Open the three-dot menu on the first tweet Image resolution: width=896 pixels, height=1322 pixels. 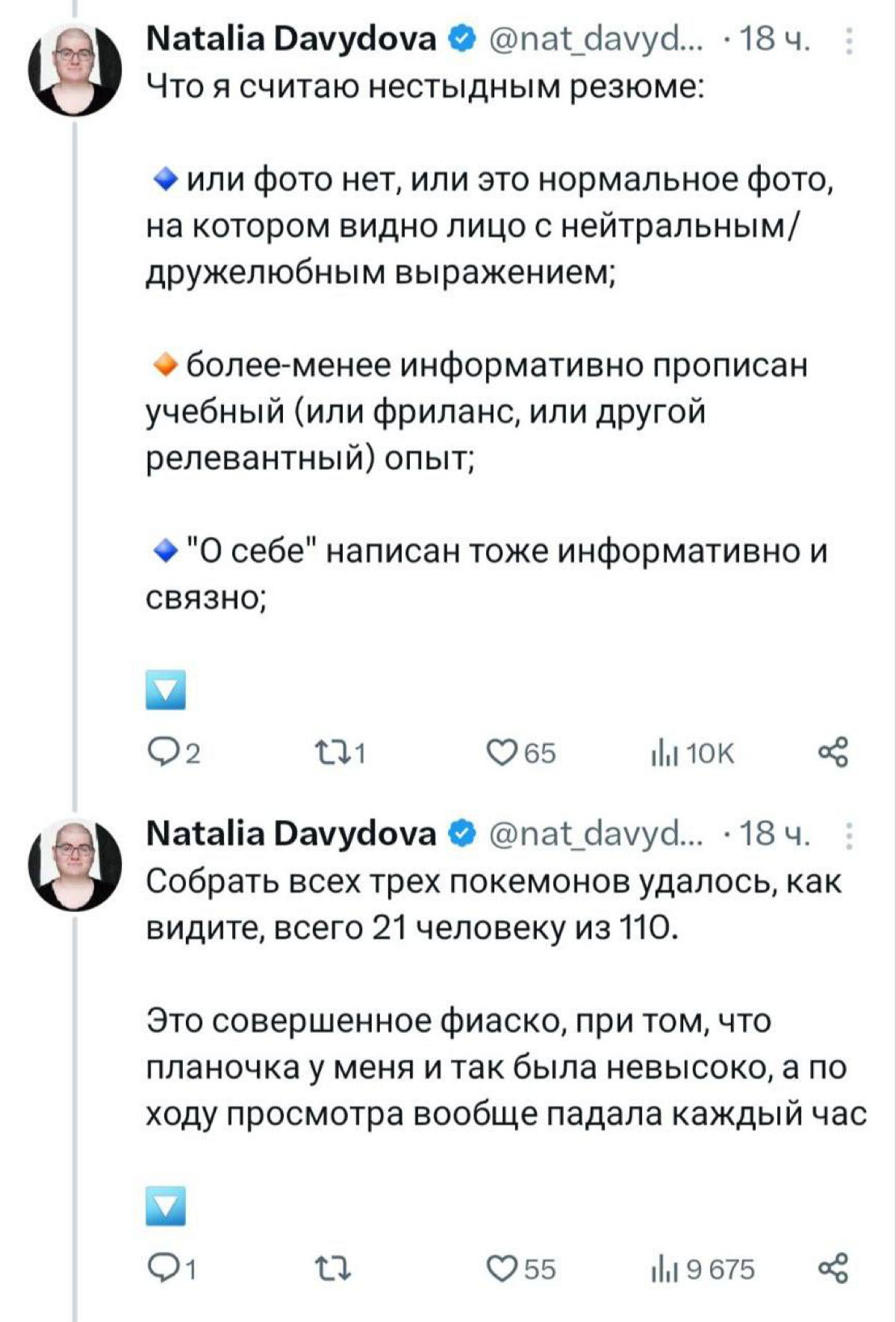[x=850, y=43]
